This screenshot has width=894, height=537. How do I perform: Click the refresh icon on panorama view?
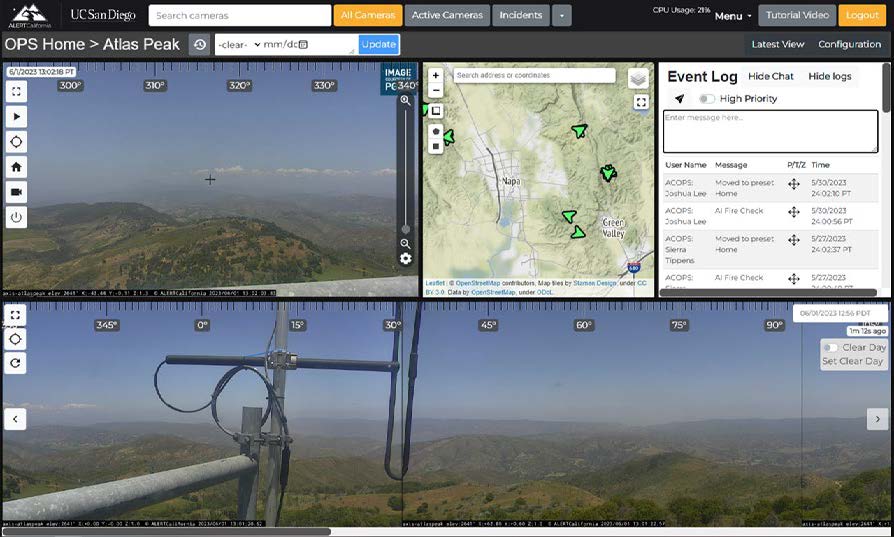pos(16,363)
